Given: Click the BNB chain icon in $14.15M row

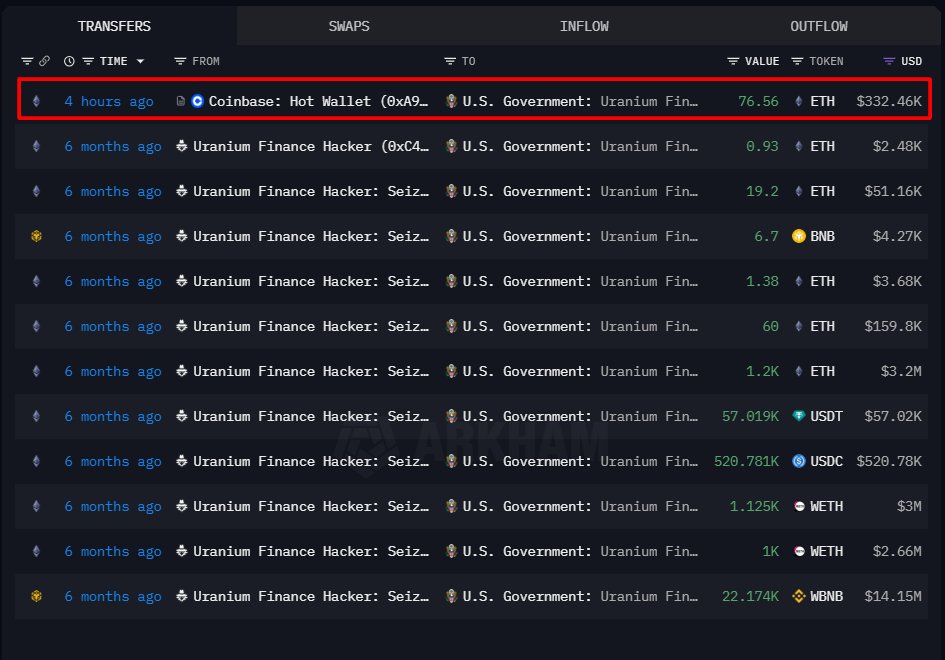Looking at the screenshot, I should pos(36,597).
